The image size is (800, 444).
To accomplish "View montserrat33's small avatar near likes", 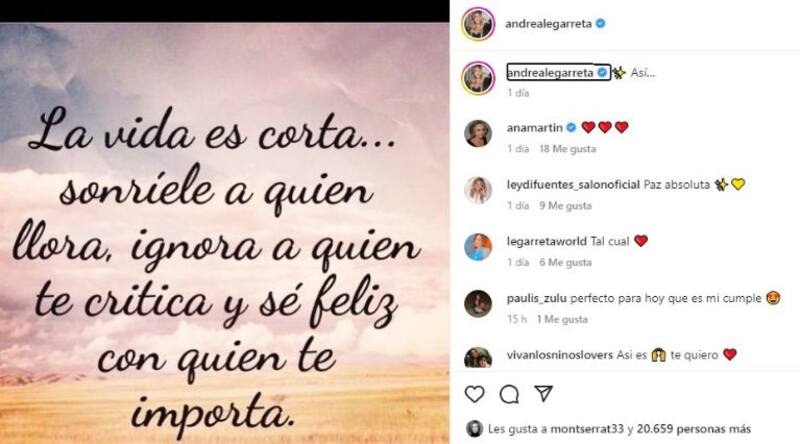I will tap(474, 429).
